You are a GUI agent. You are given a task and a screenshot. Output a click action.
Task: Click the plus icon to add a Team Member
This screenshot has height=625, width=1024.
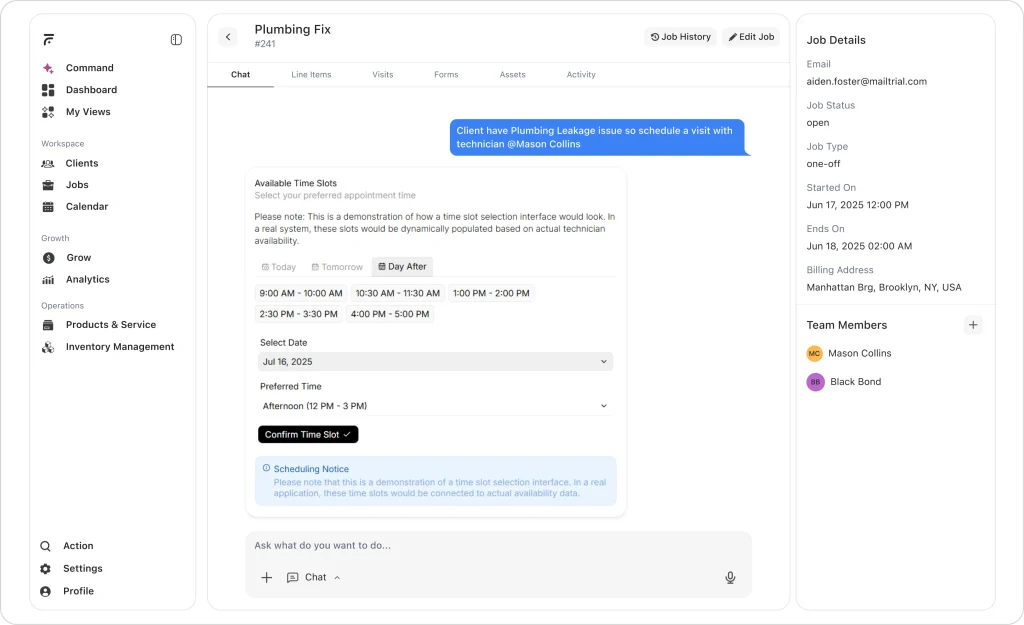(x=973, y=325)
